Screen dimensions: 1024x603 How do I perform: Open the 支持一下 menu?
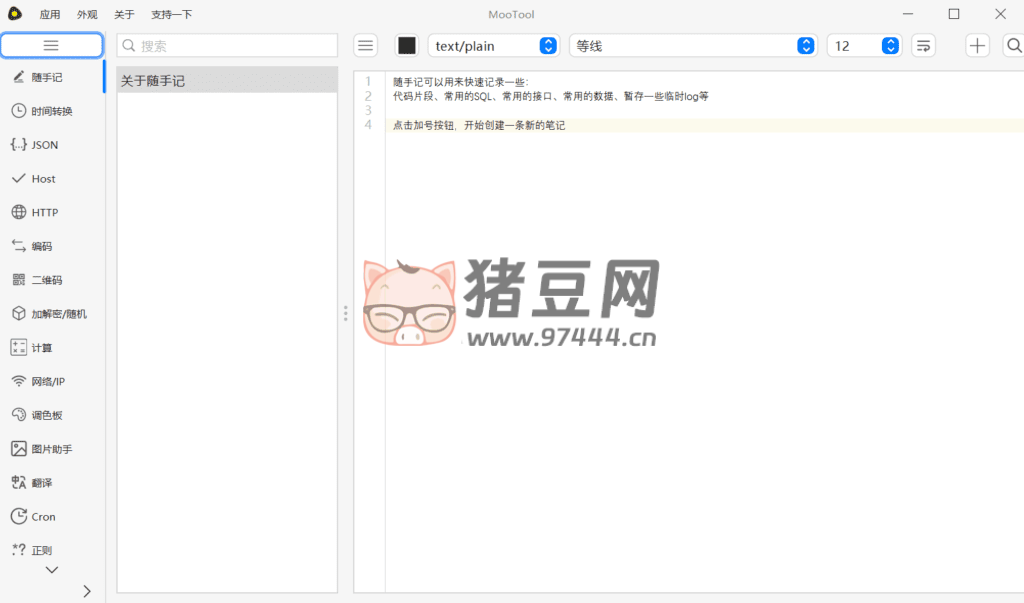coord(171,15)
